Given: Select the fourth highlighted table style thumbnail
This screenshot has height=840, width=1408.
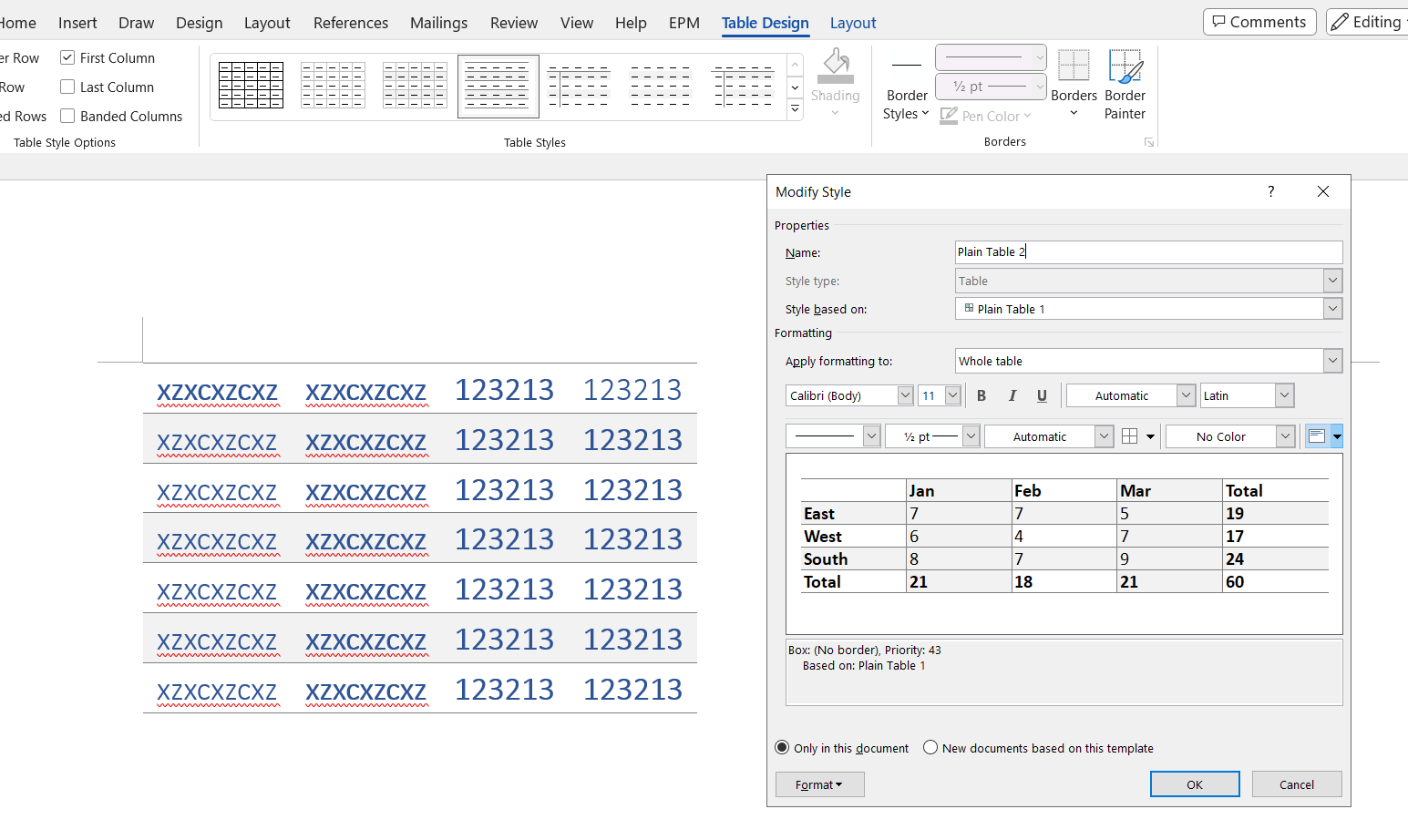Looking at the screenshot, I should point(498,86).
